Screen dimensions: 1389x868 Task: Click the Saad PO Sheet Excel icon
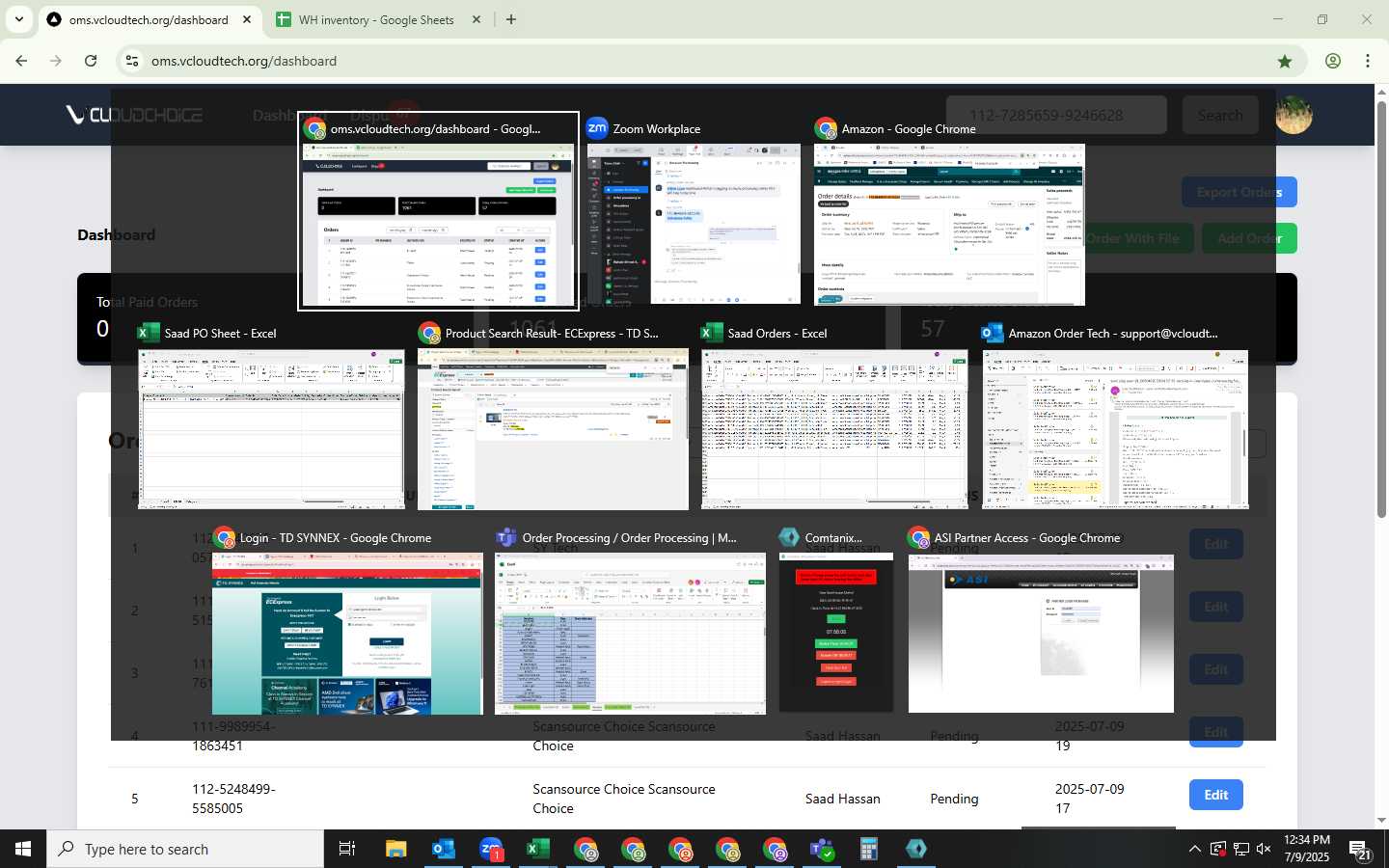tap(149, 333)
